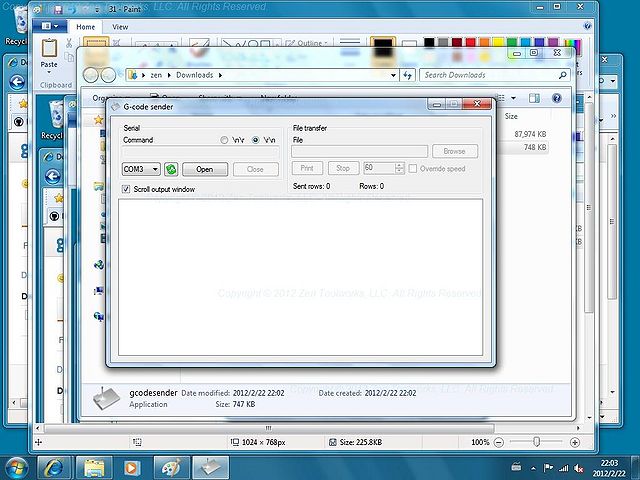Switch to Paint's Home ribbon tab
The width and height of the screenshot is (640, 480).
pyautogui.click(x=86, y=27)
